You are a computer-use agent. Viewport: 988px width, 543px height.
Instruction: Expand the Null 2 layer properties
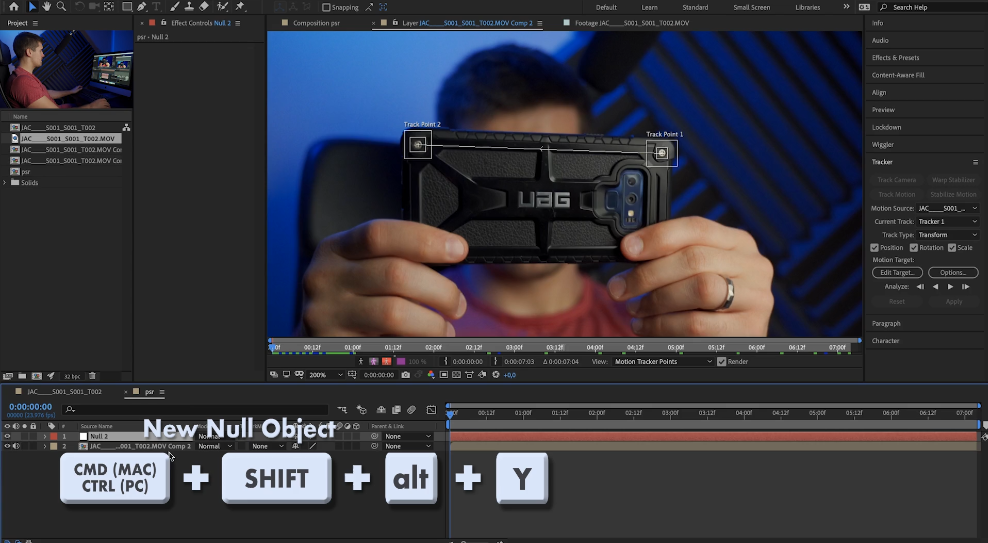(x=45, y=436)
